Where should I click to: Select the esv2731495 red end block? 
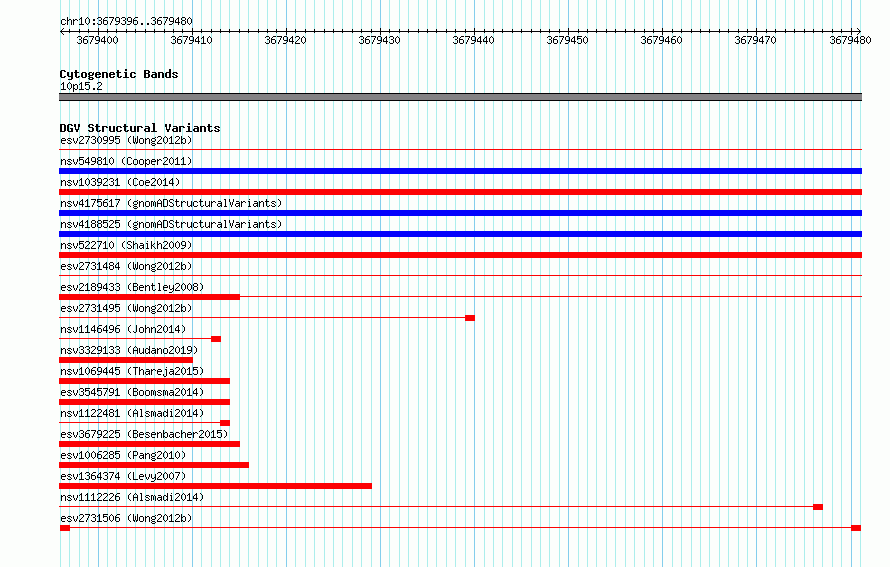(470, 318)
